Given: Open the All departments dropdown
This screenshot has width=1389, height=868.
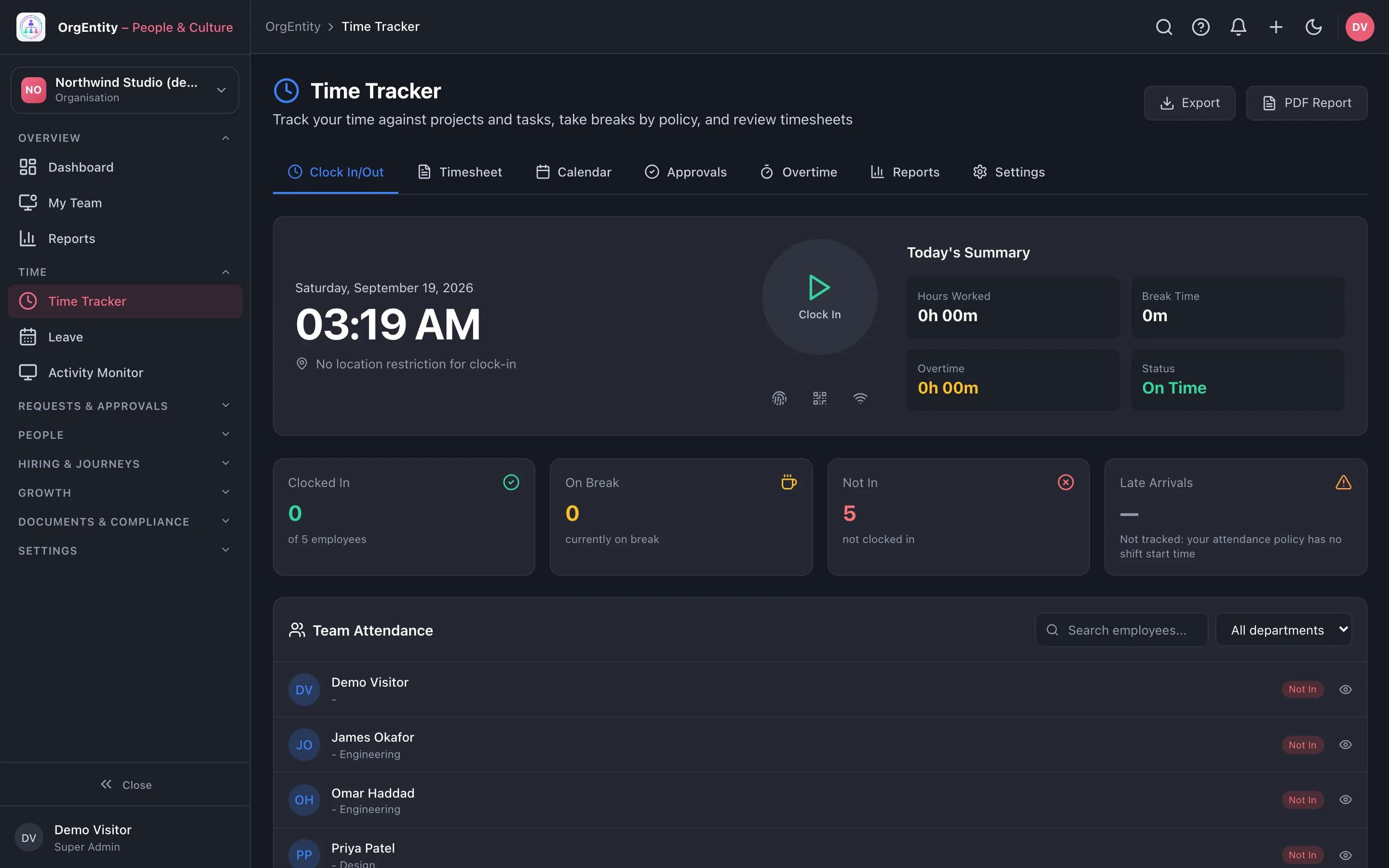Looking at the screenshot, I should [1284, 630].
